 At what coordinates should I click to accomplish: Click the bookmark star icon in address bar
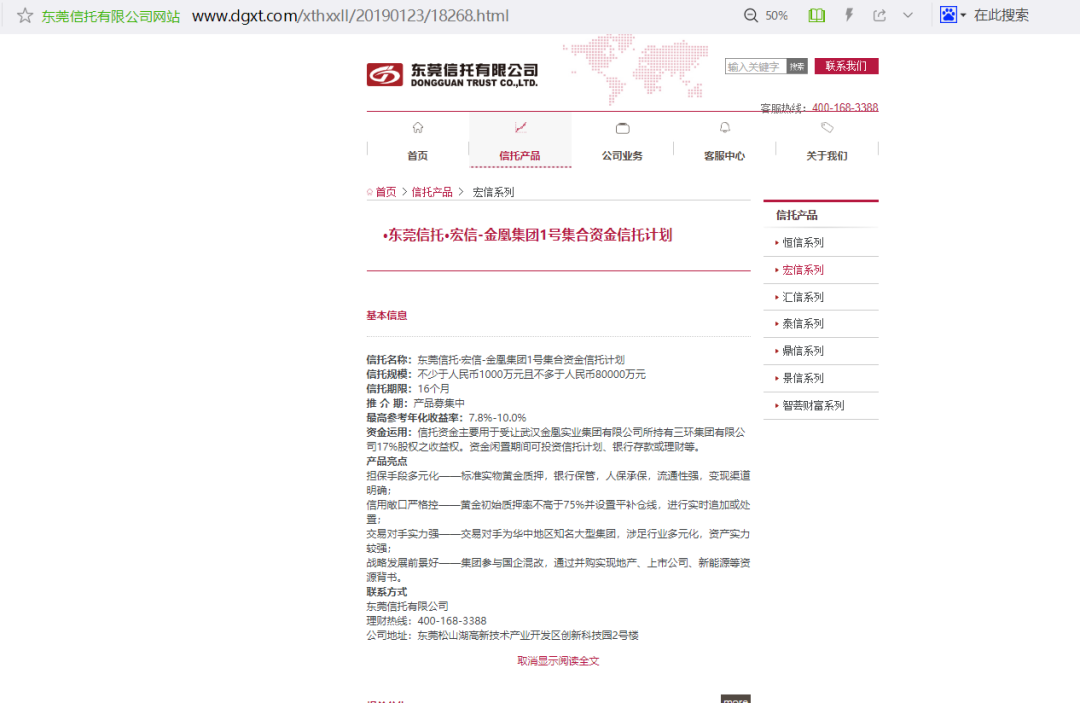pyautogui.click(x=25, y=16)
